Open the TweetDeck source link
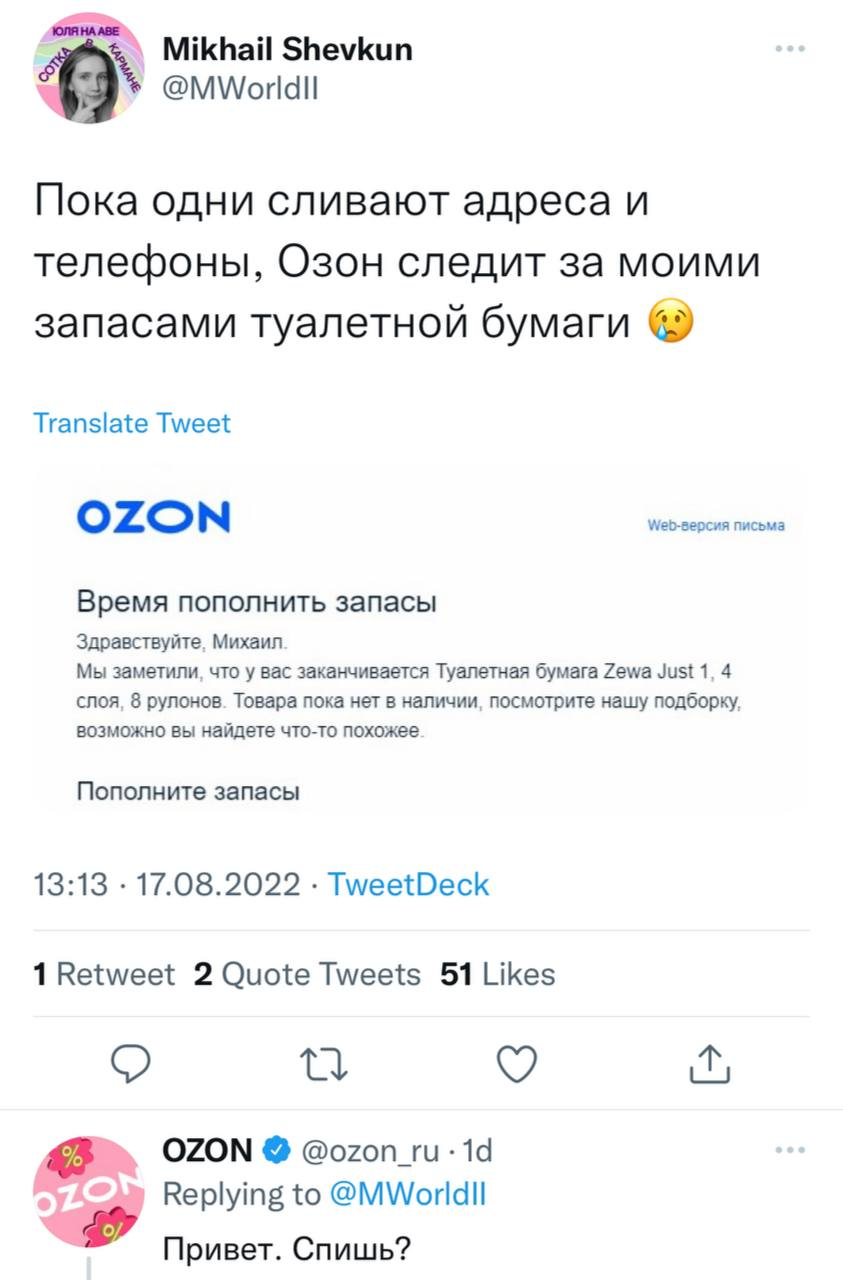Screen dimensions: 843x1280 (x=408, y=885)
